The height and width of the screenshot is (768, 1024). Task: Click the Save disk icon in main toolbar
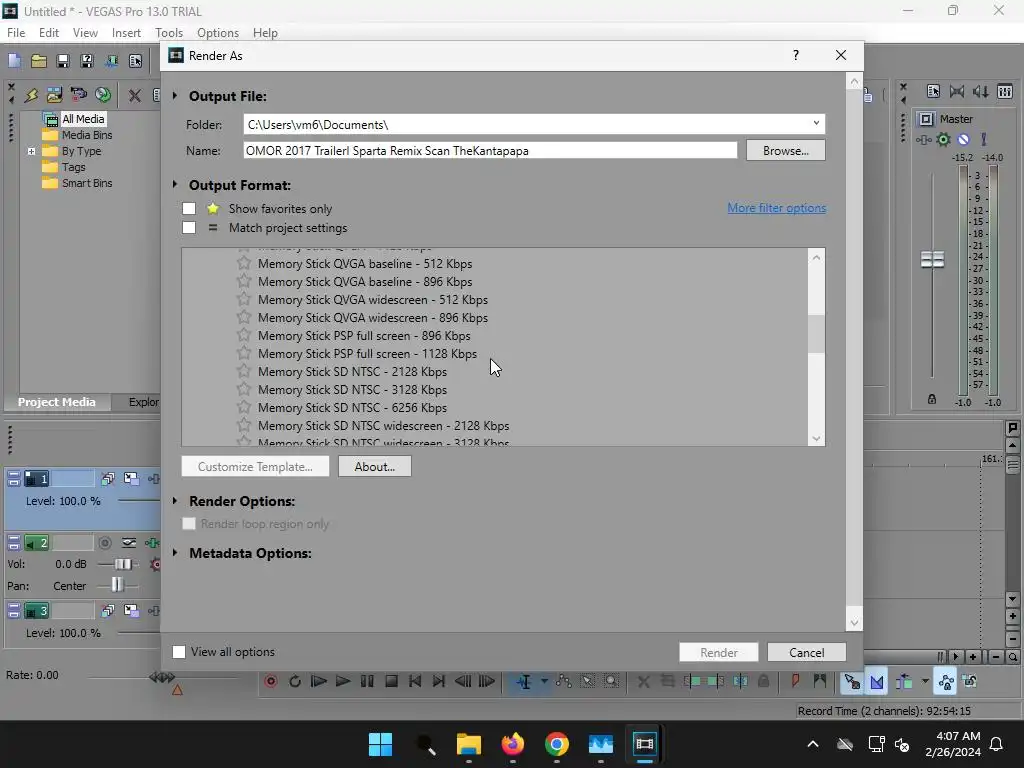63,61
